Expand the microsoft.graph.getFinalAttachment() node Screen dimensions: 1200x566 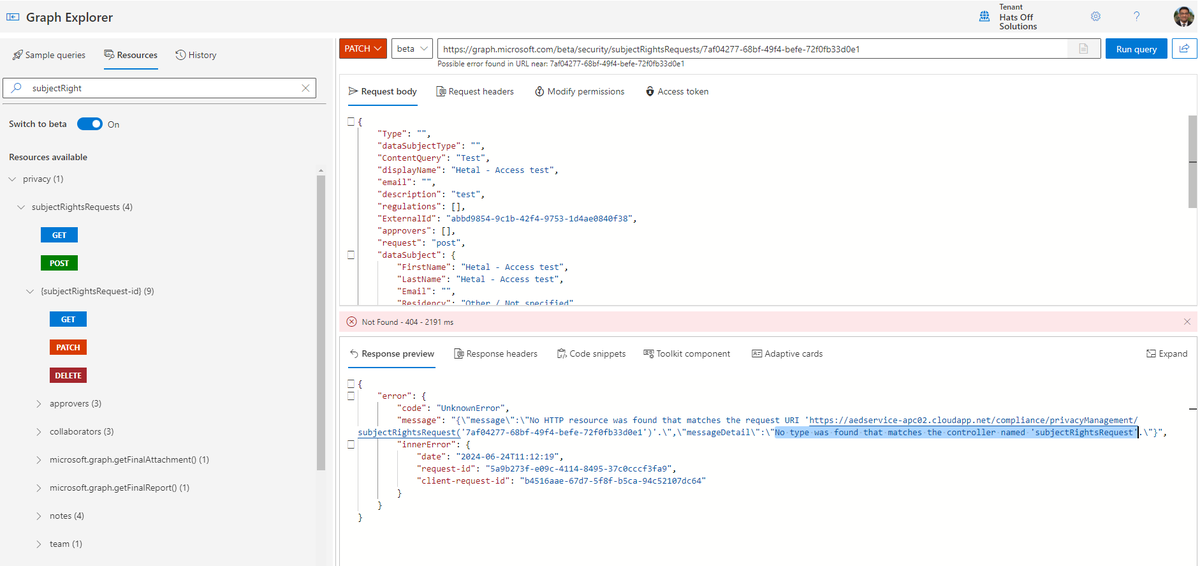point(39,460)
